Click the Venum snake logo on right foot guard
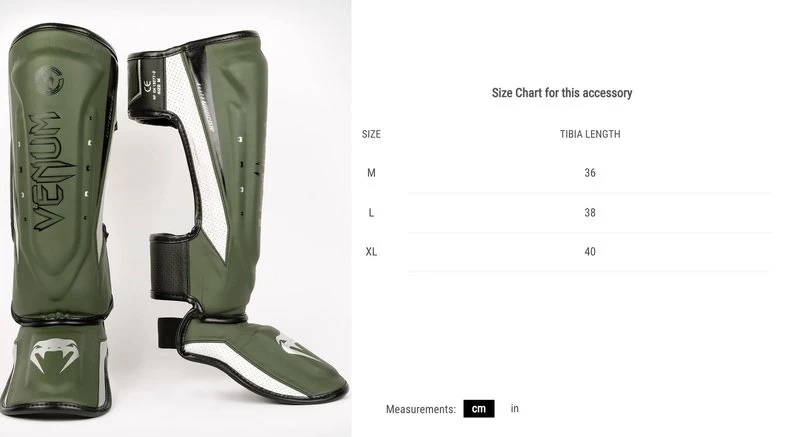 click(292, 345)
